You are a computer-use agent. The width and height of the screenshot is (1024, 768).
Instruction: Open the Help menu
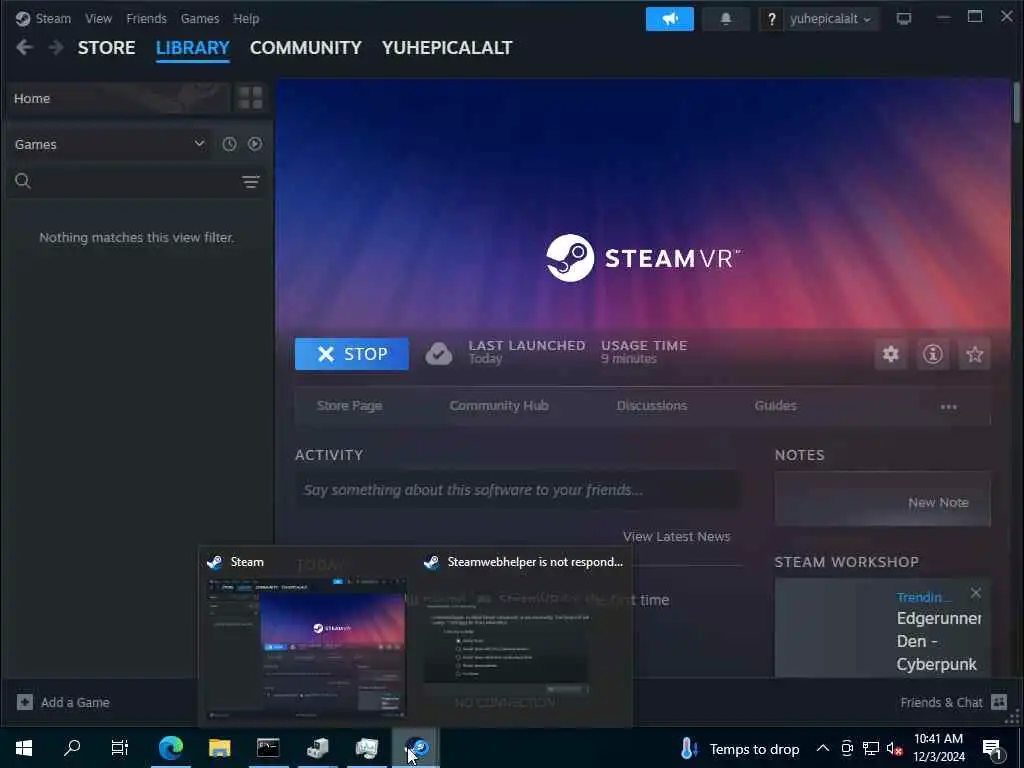[x=246, y=18]
